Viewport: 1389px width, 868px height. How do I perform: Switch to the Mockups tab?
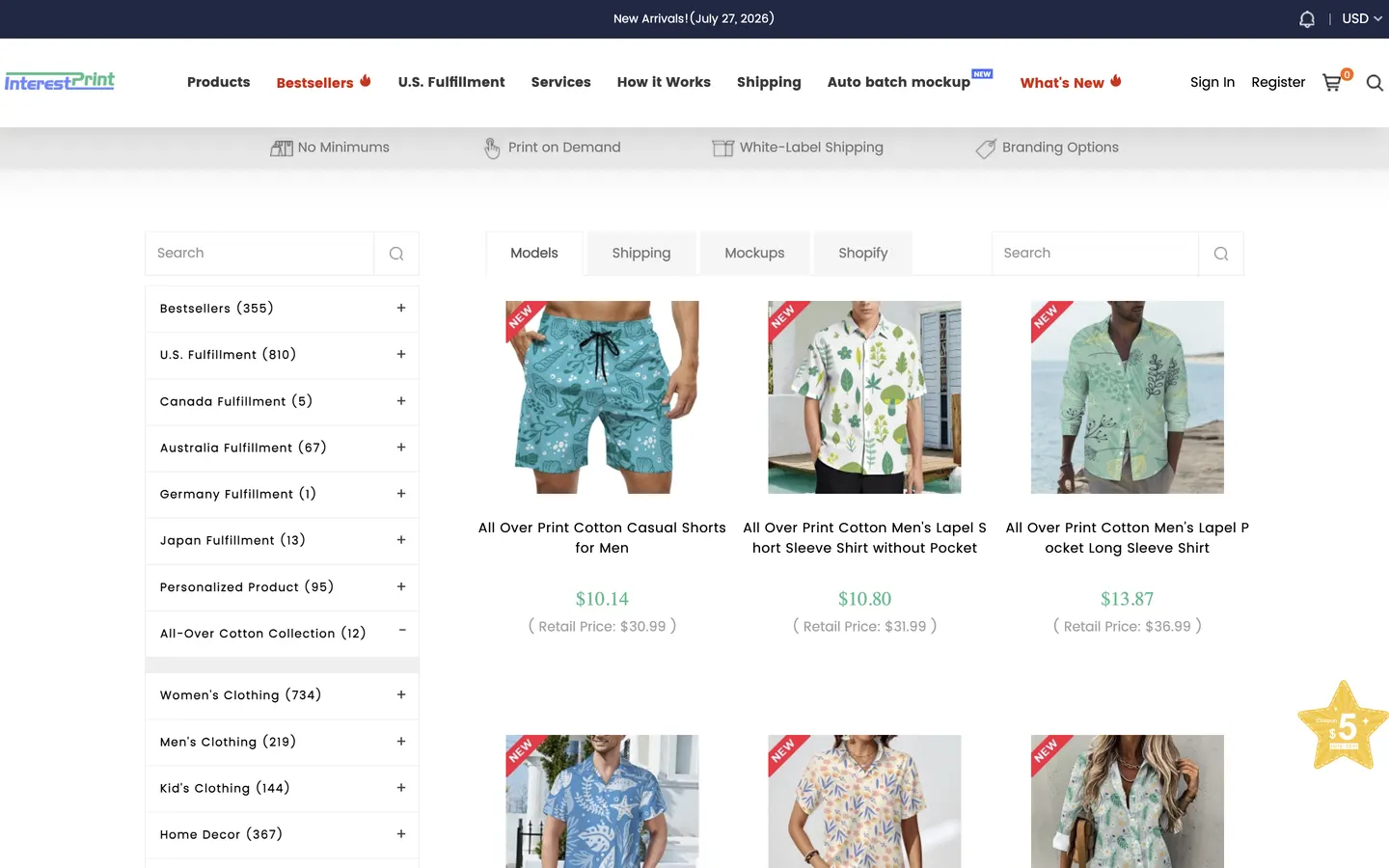coord(754,253)
